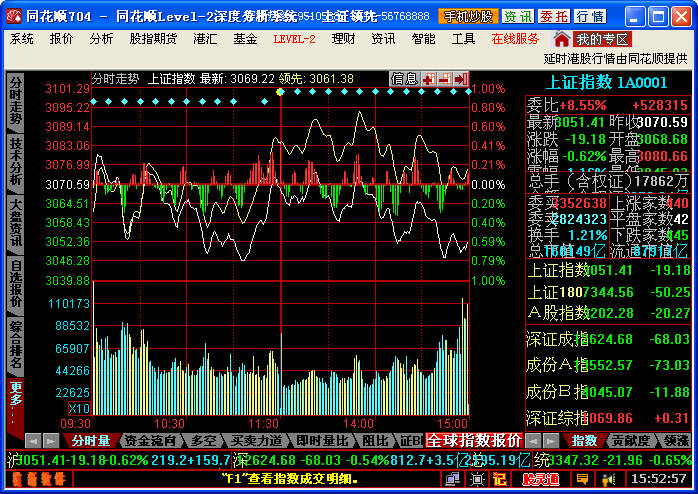The image size is (698, 494).
Task: Open the red LEVEL-2 menu
Action: pyautogui.click(x=294, y=39)
